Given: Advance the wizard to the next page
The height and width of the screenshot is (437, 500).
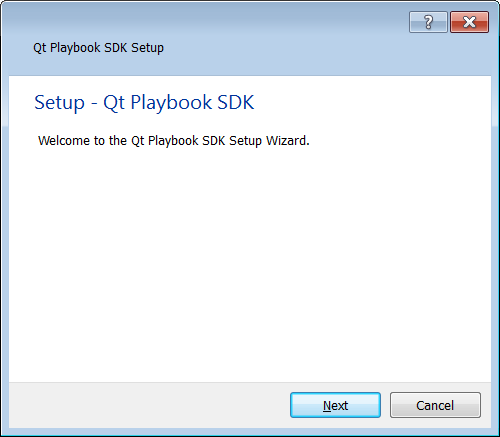Looking at the screenshot, I should [335, 405].
